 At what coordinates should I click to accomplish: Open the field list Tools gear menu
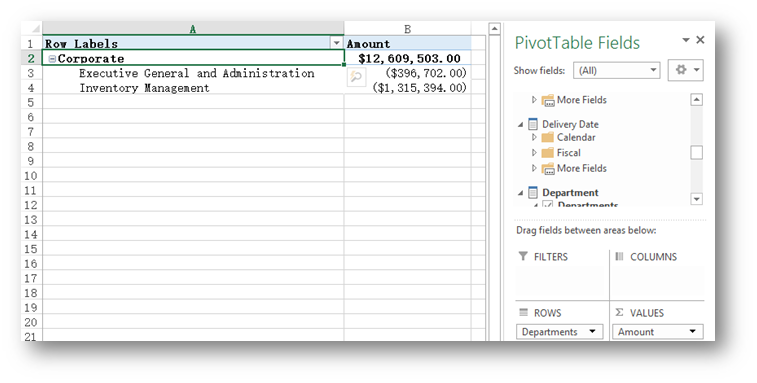[686, 70]
